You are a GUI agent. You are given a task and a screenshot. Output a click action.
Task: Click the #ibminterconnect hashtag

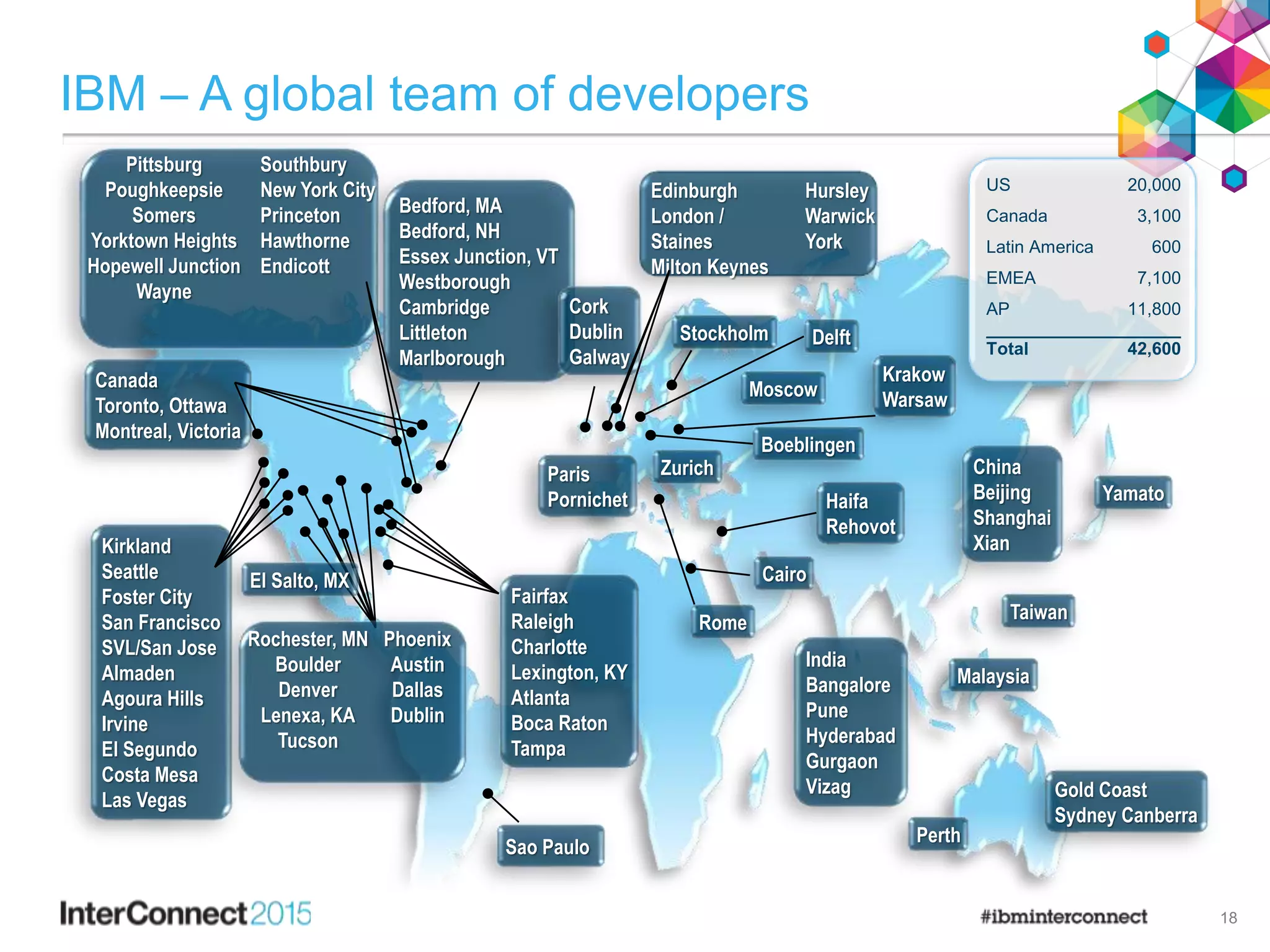tap(1064, 916)
